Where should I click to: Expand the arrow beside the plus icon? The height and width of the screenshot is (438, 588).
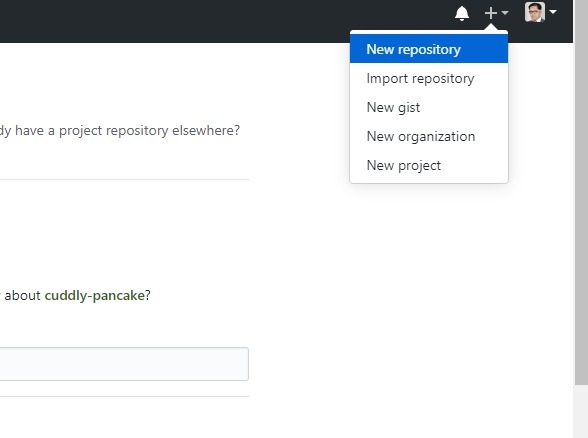(505, 13)
